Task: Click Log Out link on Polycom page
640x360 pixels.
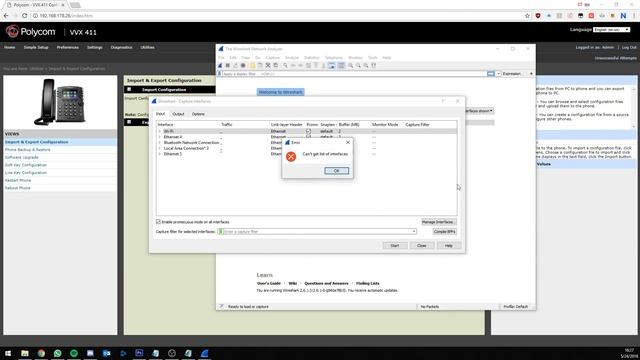Action: tap(629, 47)
